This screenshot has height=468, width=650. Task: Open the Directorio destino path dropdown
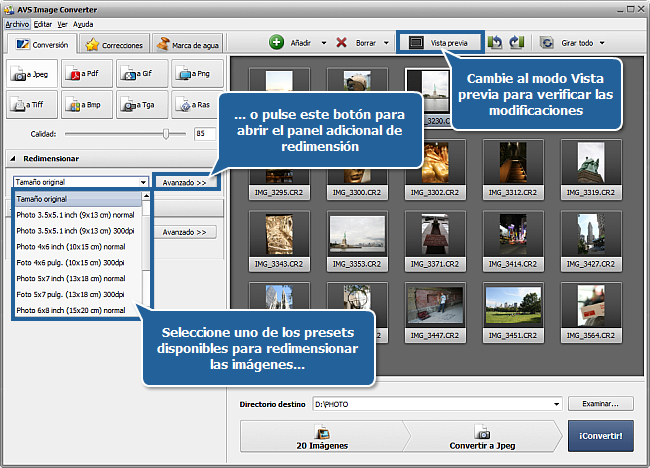(x=556, y=404)
